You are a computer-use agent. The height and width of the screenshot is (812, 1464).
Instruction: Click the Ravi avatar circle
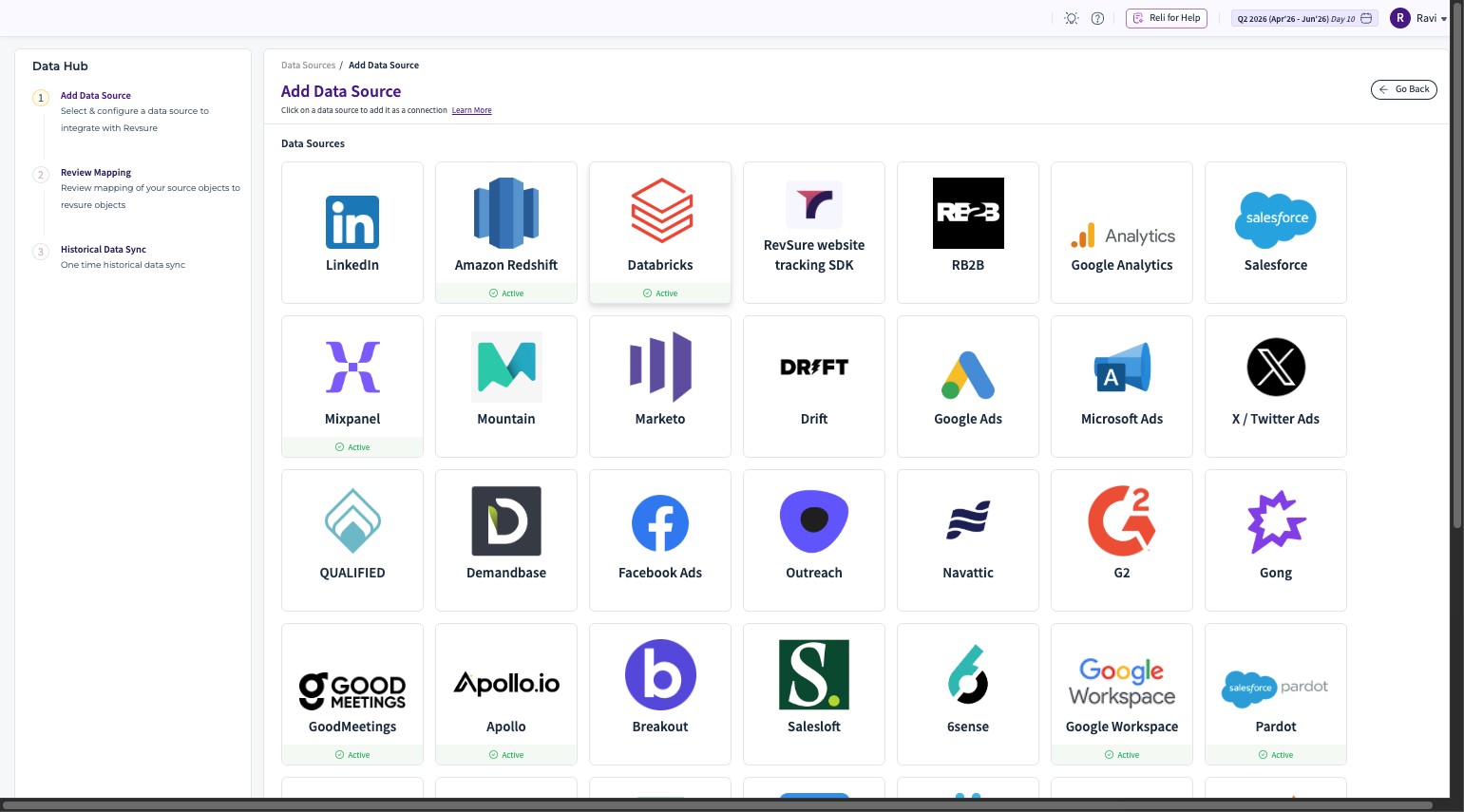click(1400, 18)
